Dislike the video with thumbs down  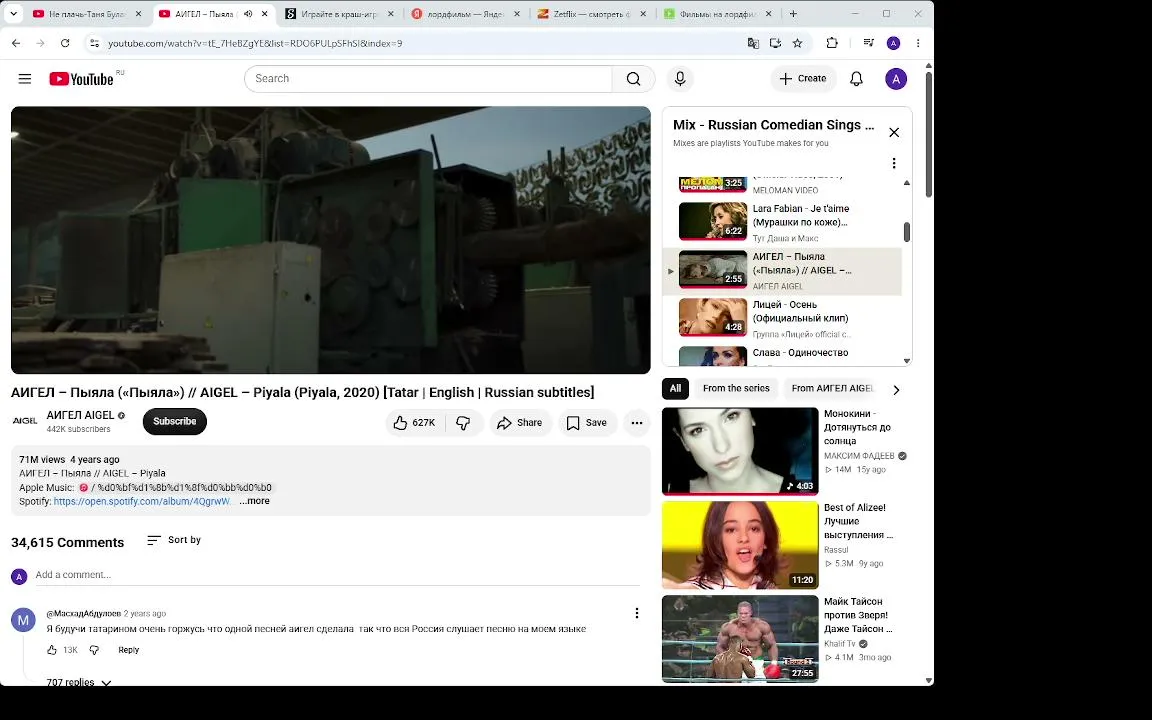tap(464, 422)
